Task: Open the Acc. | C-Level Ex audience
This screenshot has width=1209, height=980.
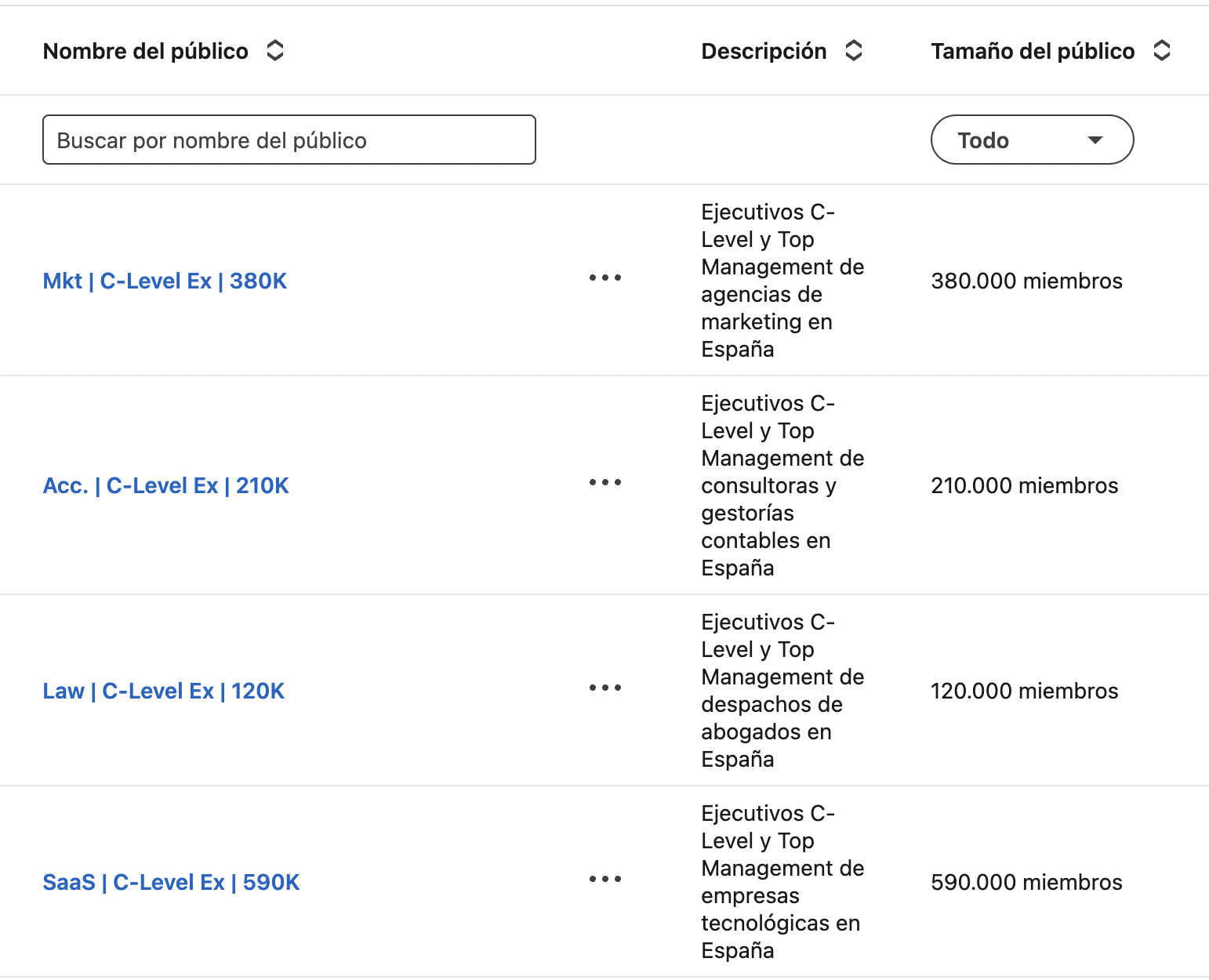Action: coord(165,485)
